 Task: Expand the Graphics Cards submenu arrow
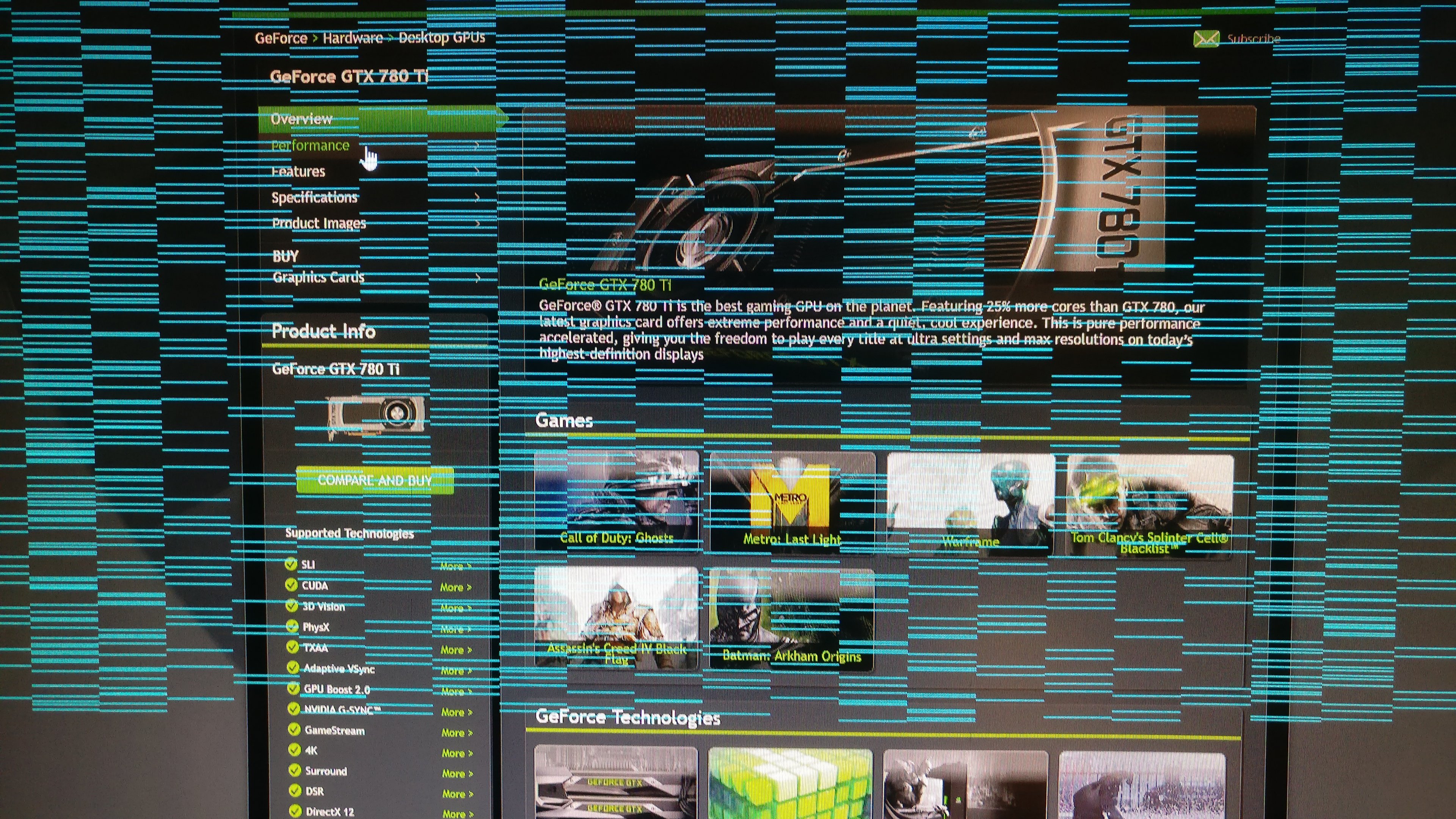pyautogui.click(x=478, y=278)
